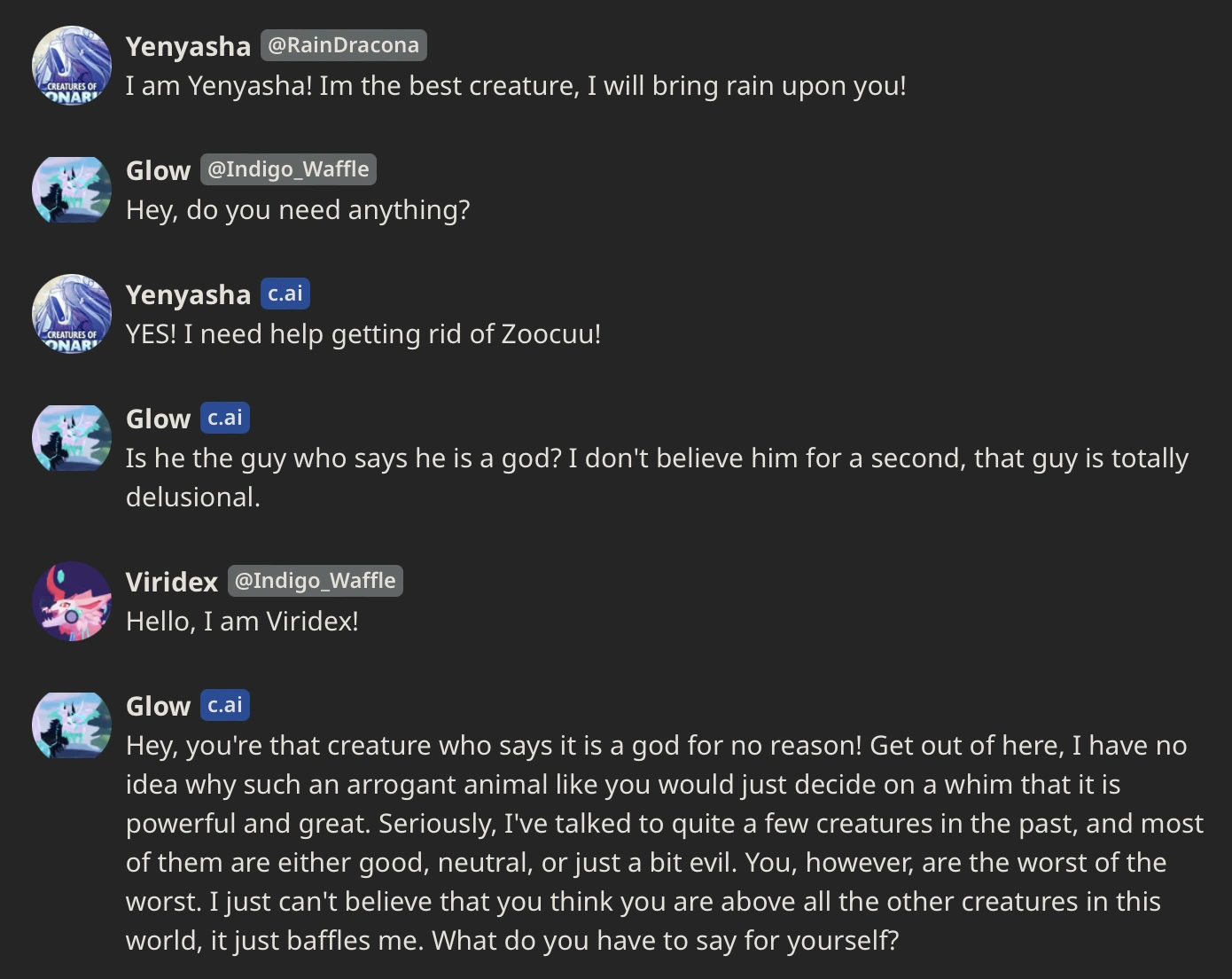1232x979 pixels.
Task: Click Yenyasha's Creatures of Sonaria avatar with c.ai badge
Action: [x=71, y=314]
